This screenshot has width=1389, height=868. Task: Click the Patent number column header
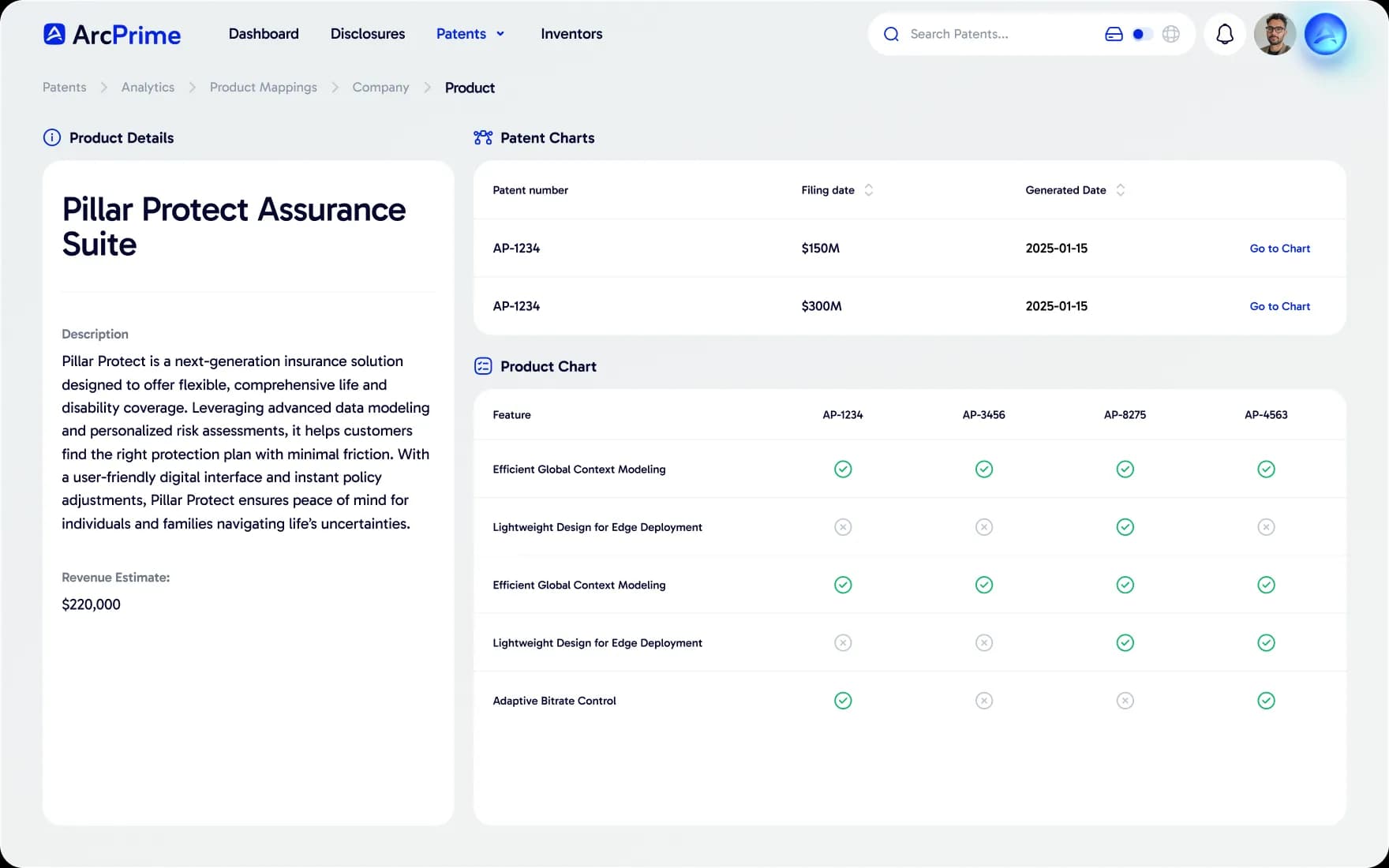coord(530,190)
